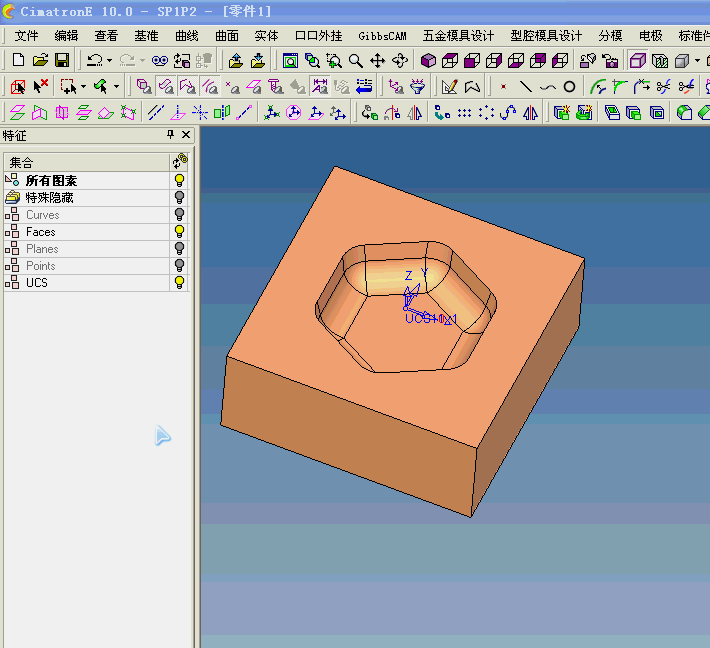Open the 查看 menu
The height and width of the screenshot is (648, 710).
pyautogui.click(x=106, y=36)
